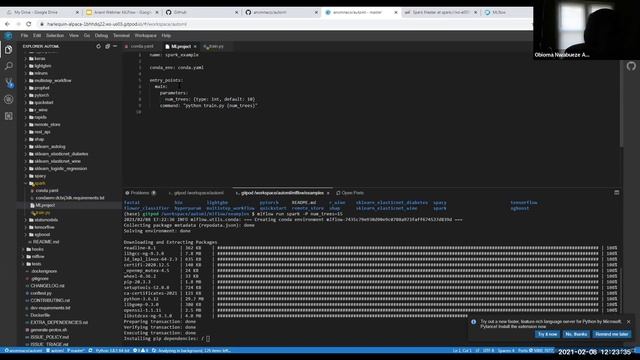Click the Ln, Col indicator in status bar
This screenshot has height=360, width=640.
click(x=462, y=350)
